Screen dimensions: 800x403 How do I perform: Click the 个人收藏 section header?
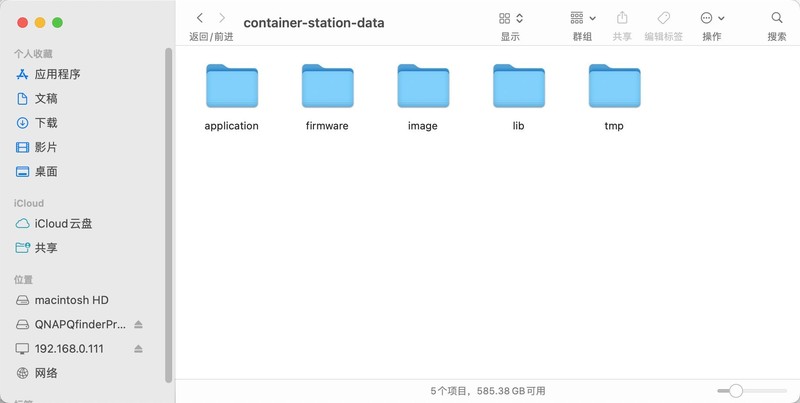pyautogui.click(x=33, y=54)
